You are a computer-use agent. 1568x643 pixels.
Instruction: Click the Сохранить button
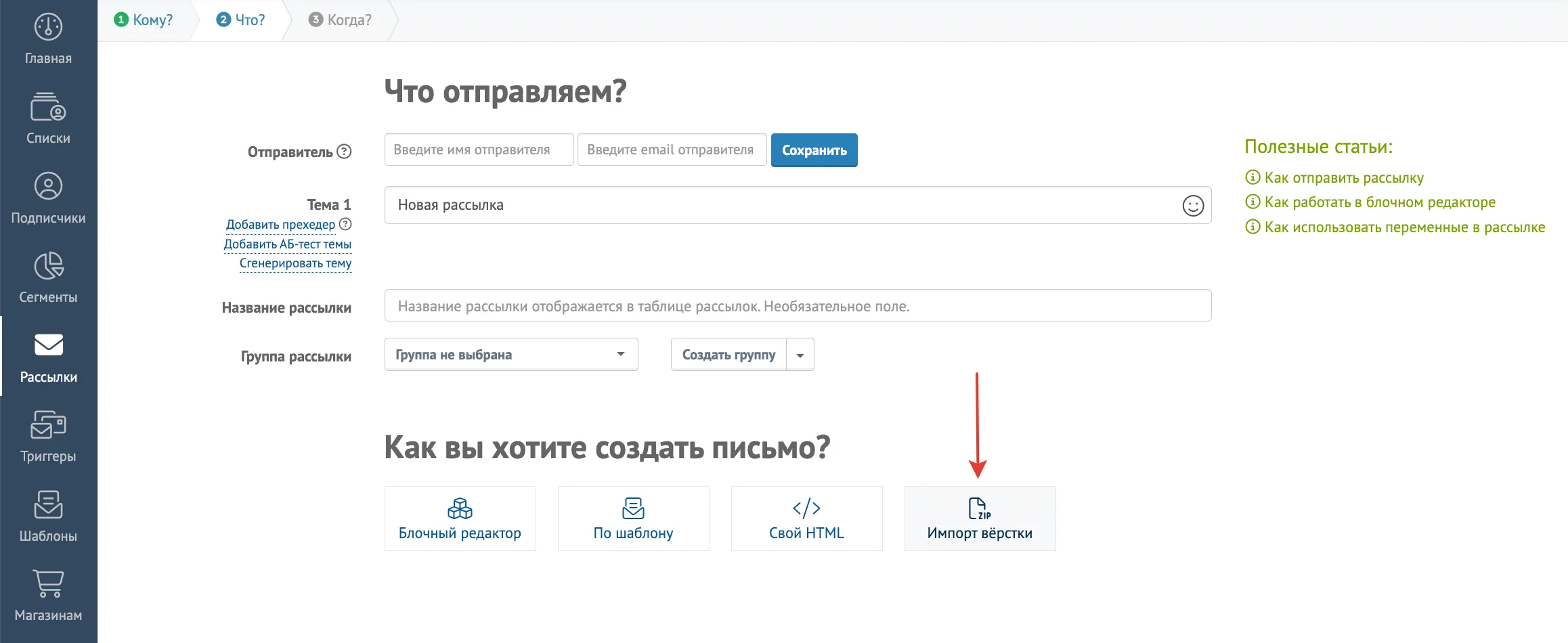pyautogui.click(x=814, y=150)
